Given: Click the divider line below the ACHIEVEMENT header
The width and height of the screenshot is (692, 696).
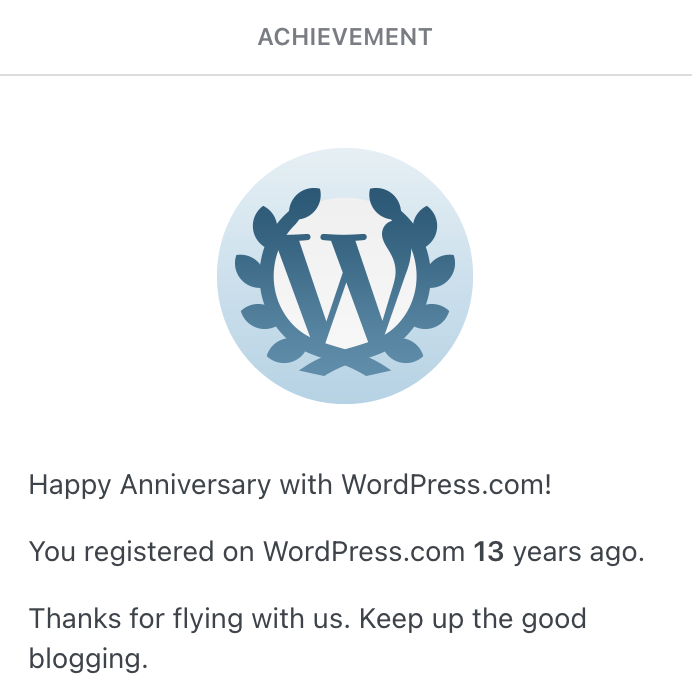Looking at the screenshot, I should (x=345, y=75).
